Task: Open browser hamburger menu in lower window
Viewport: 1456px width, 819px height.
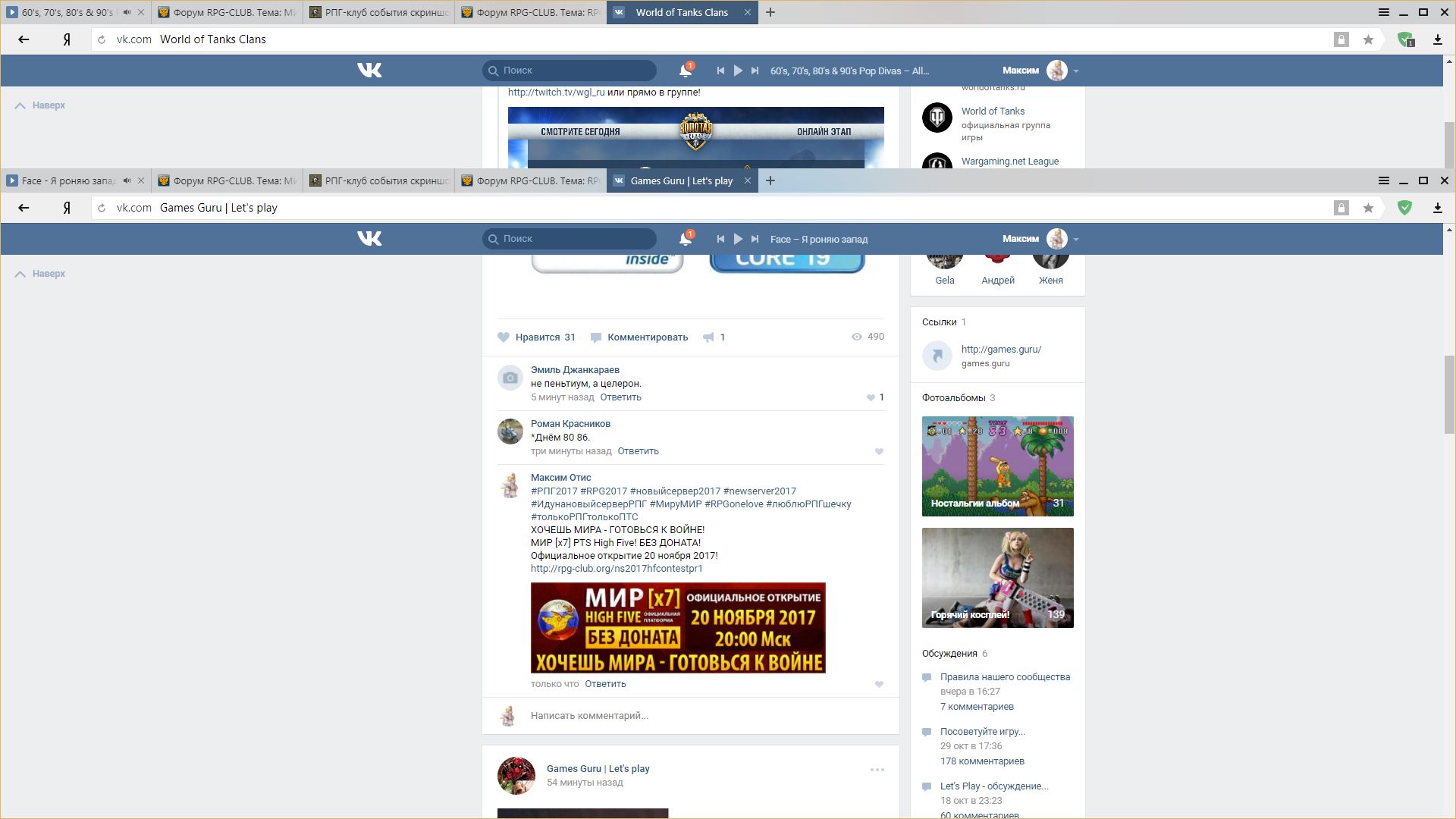Action: (1383, 180)
